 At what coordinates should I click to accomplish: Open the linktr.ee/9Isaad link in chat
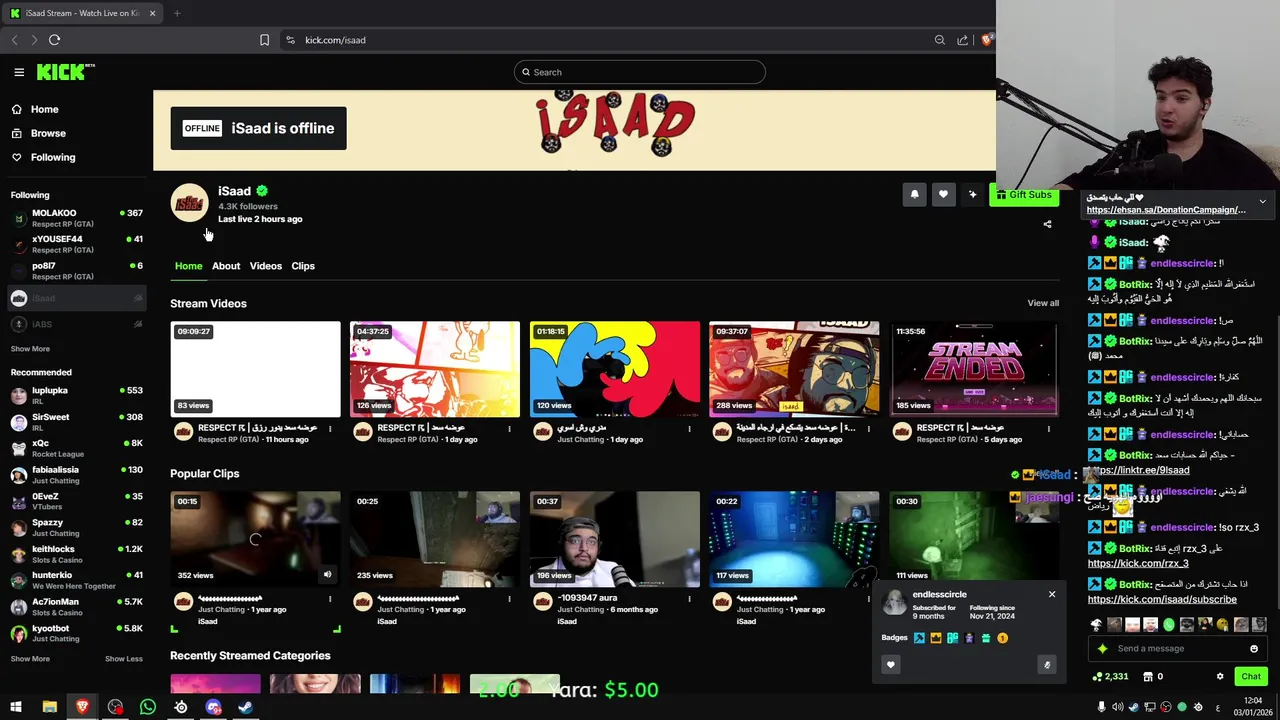point(1140,470)
